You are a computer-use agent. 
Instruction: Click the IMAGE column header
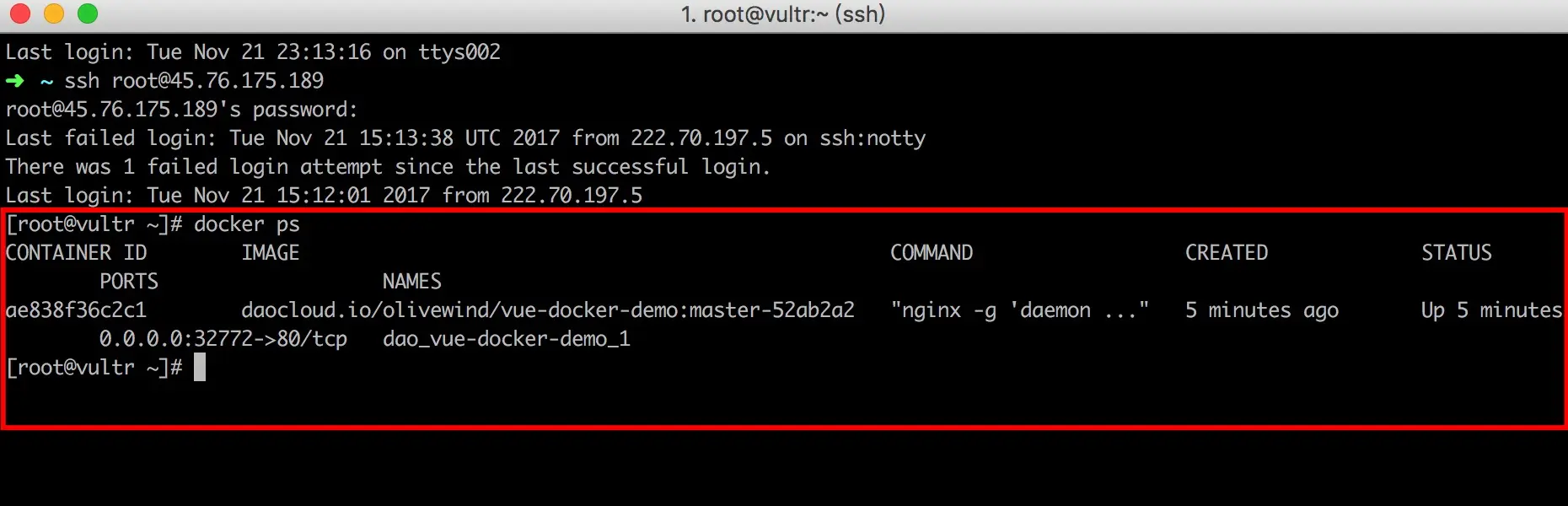(271, 253)
